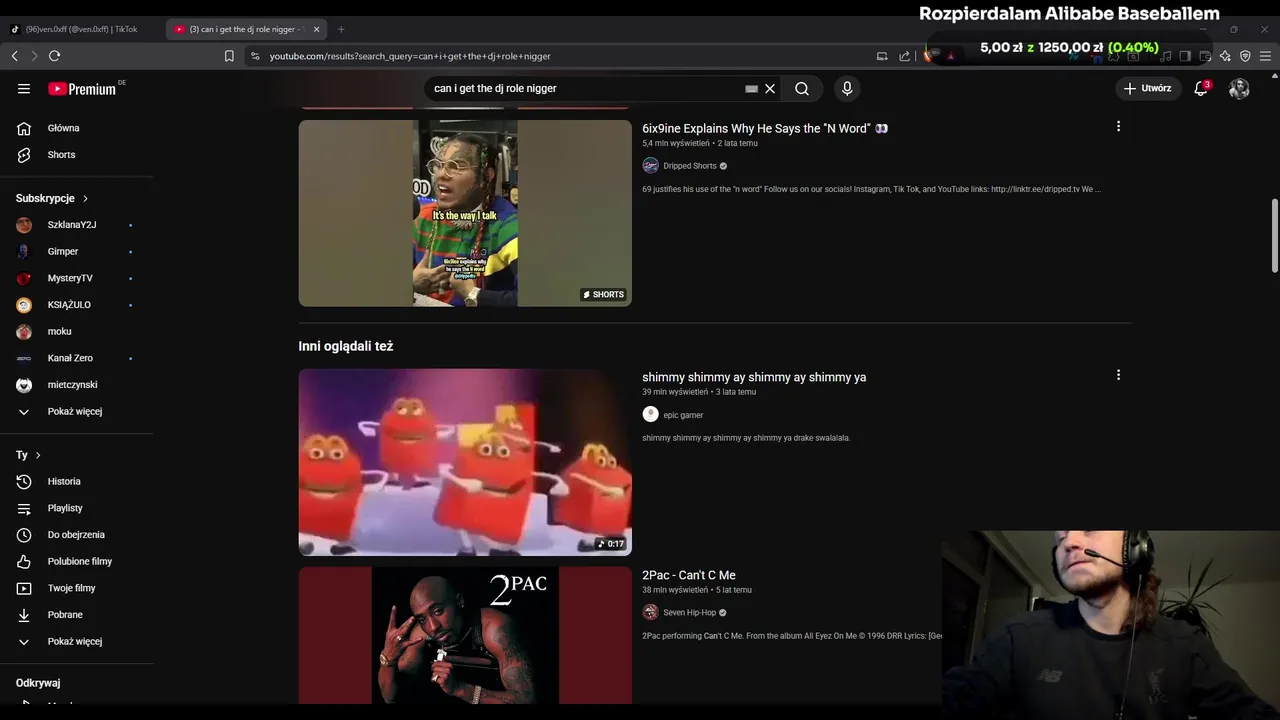Toggle the browser sidebar panel icon
Screen dimensions: 1280x720
(1185, 56)
